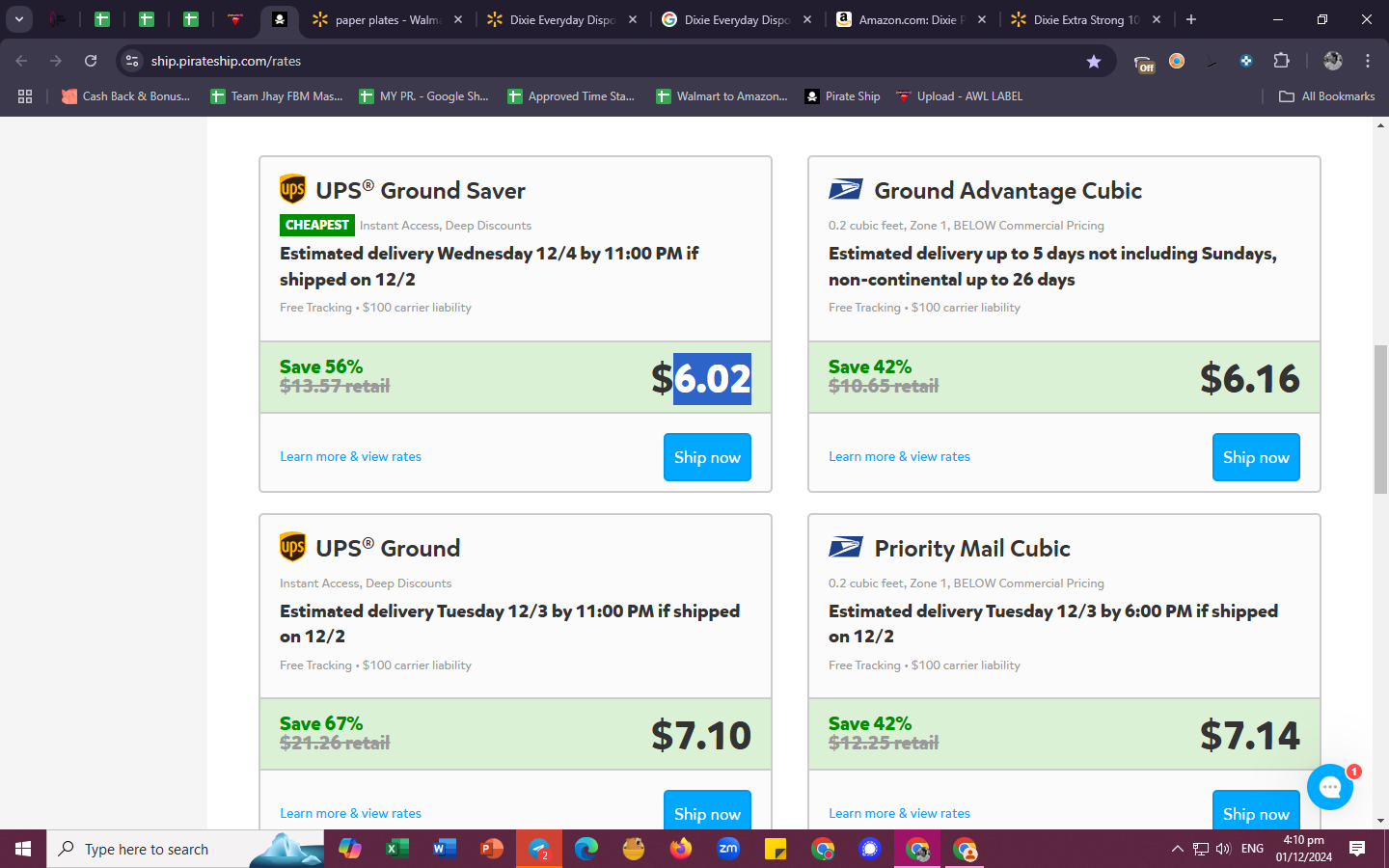Show hidden system tray icons
The height and width of the screenshot is (868, 1389).
point(1177,849)
